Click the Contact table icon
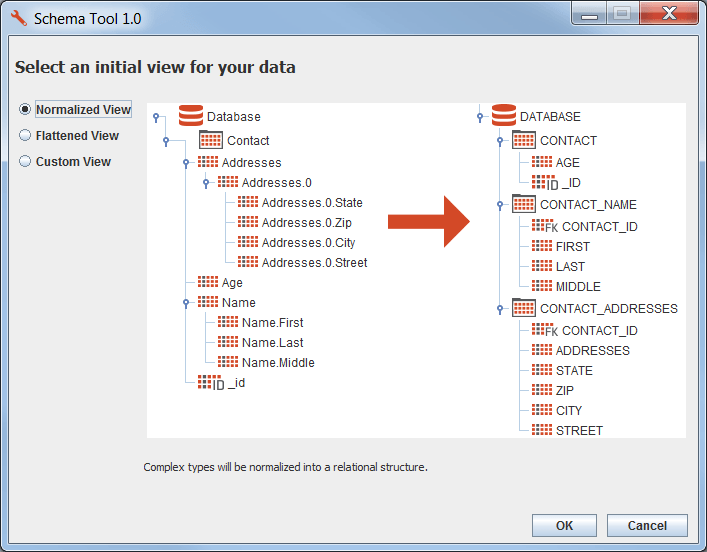Viewport: 707px width, 552px height. [211, 141]
